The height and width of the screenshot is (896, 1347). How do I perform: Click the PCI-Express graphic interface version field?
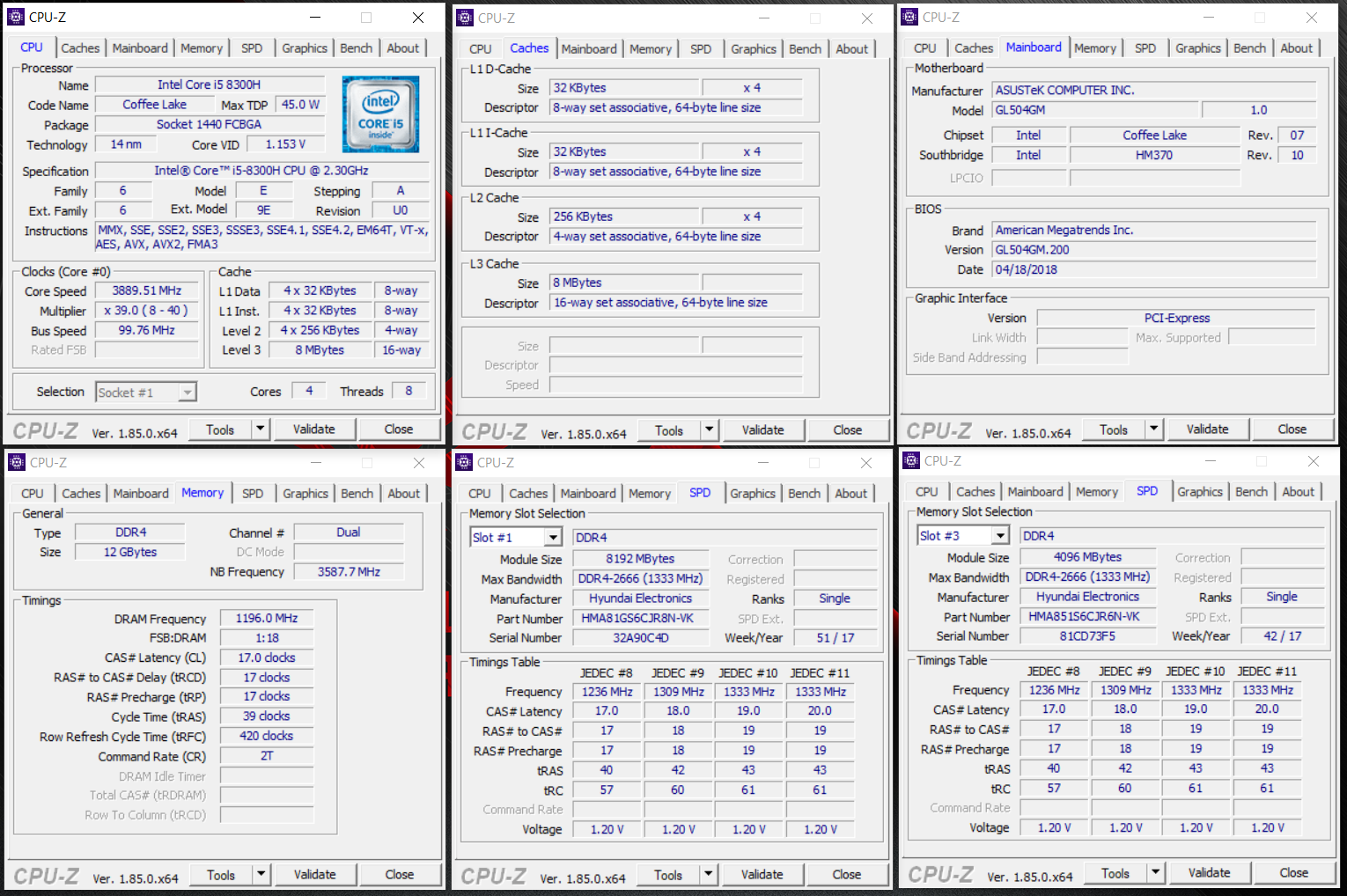click(x=1176, y=318)
